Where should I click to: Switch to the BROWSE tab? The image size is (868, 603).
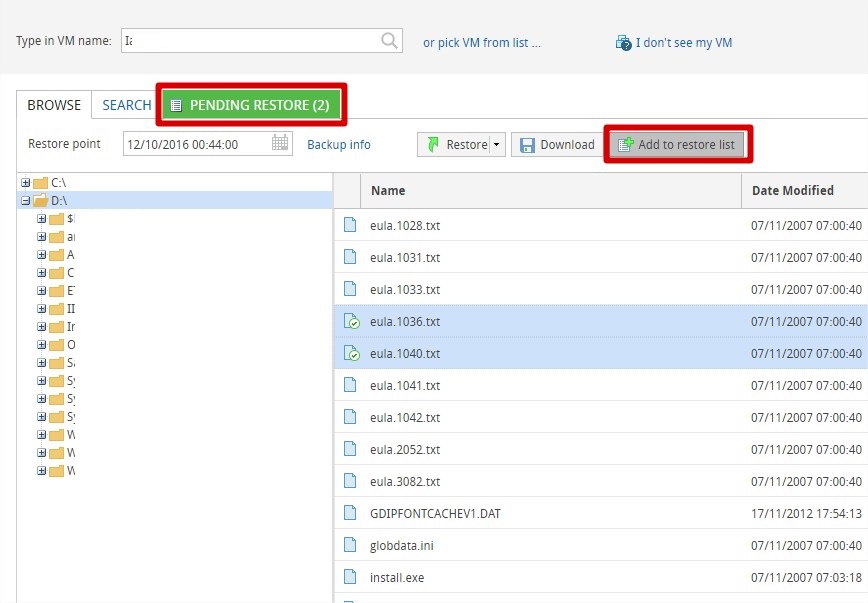coord(54,105)
